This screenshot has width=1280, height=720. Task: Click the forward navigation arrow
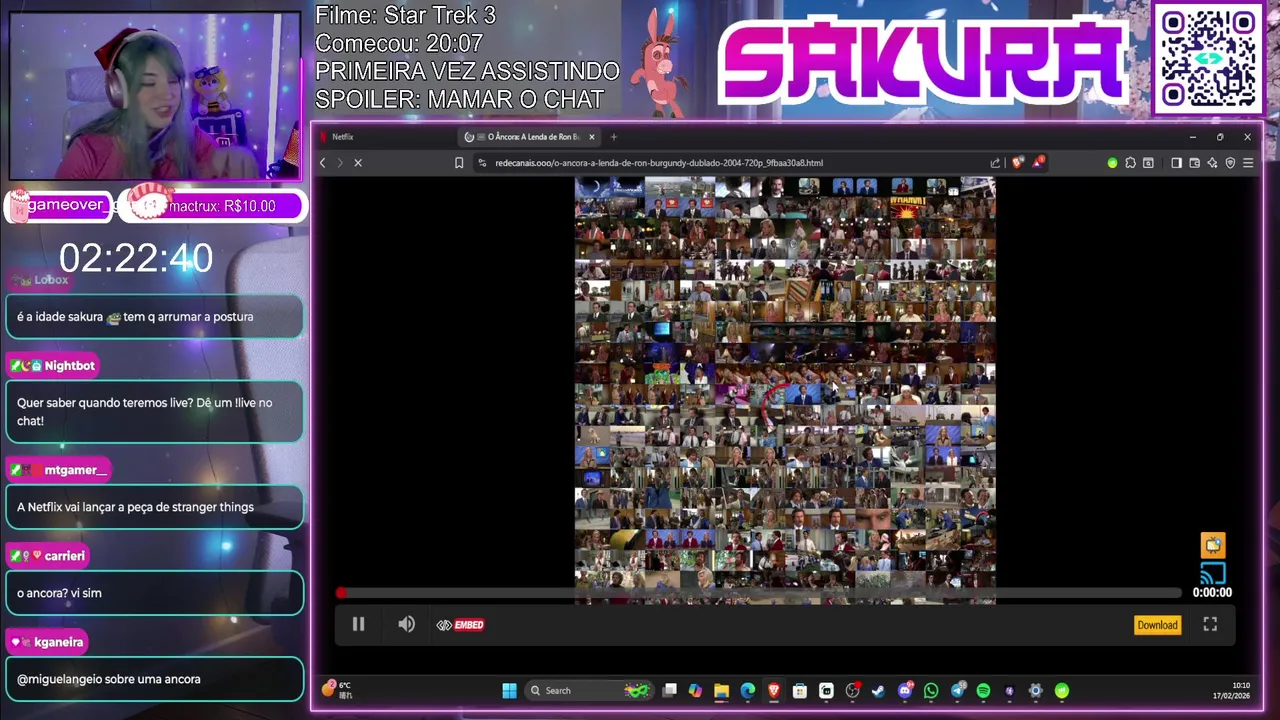[x=340, y=163]
